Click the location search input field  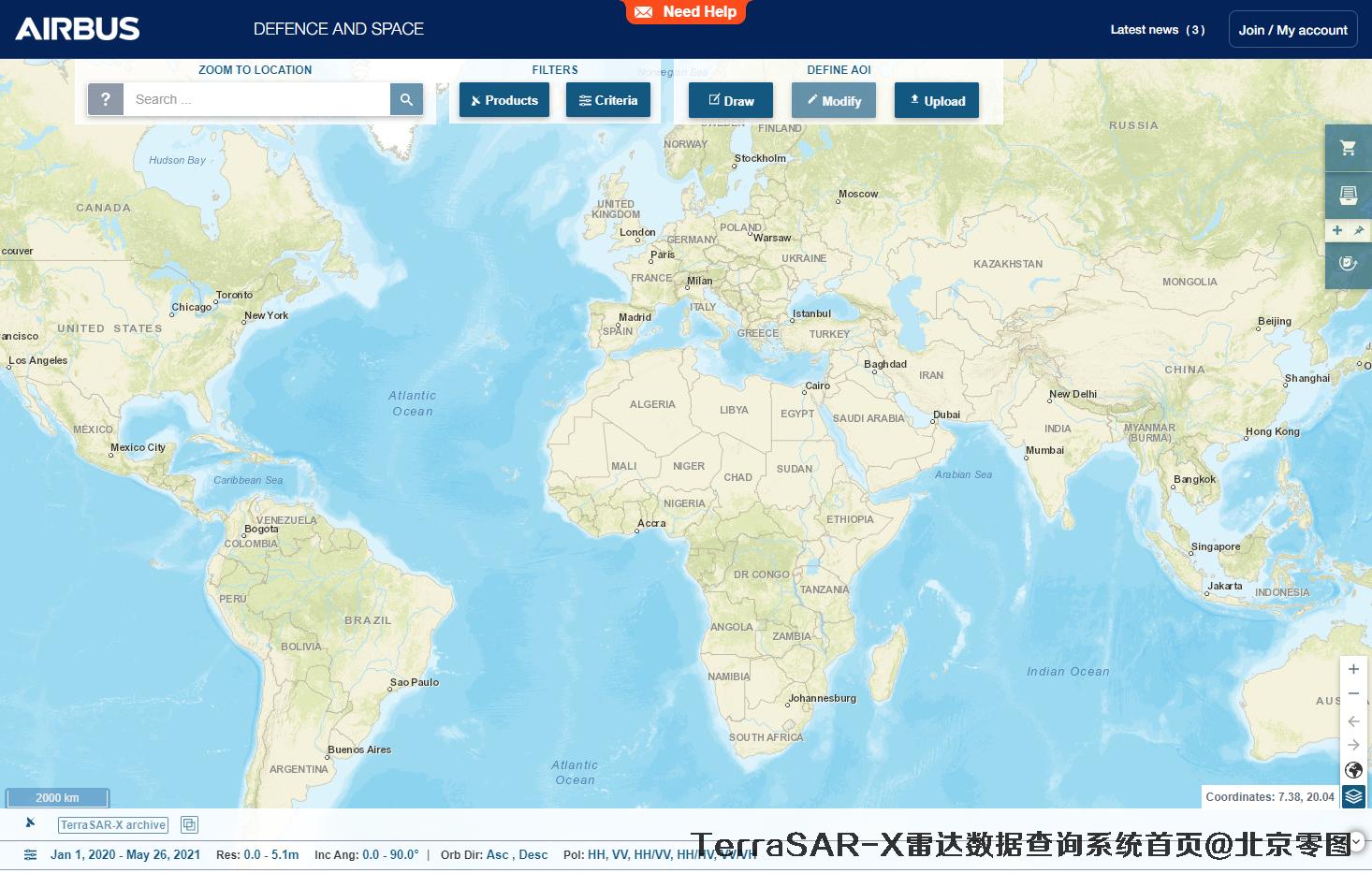[257, 99]
